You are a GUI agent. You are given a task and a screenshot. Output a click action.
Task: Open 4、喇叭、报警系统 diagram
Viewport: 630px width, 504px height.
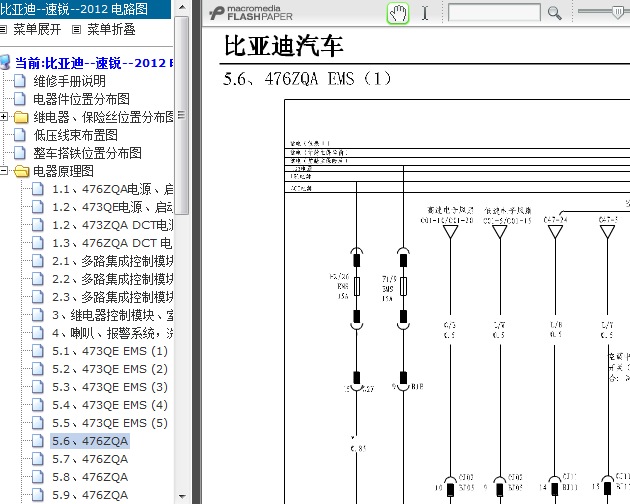click(112, 333)
